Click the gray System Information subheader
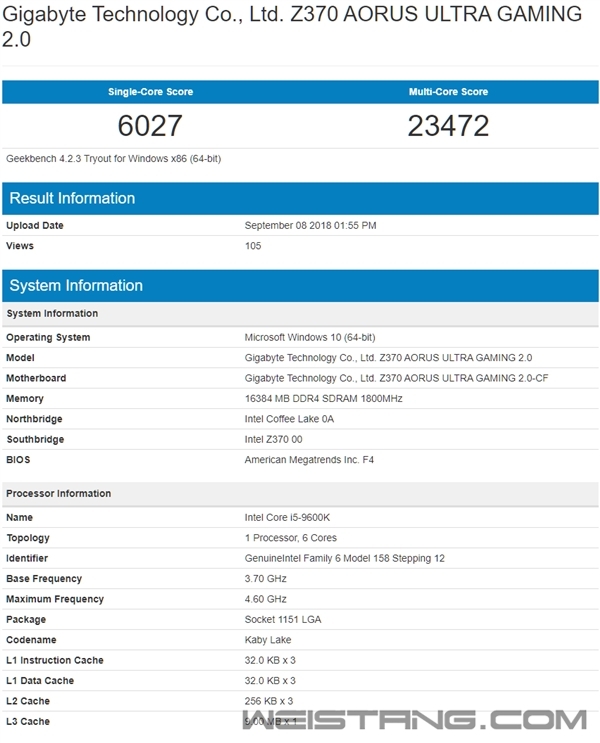 [x=300, y=314]
